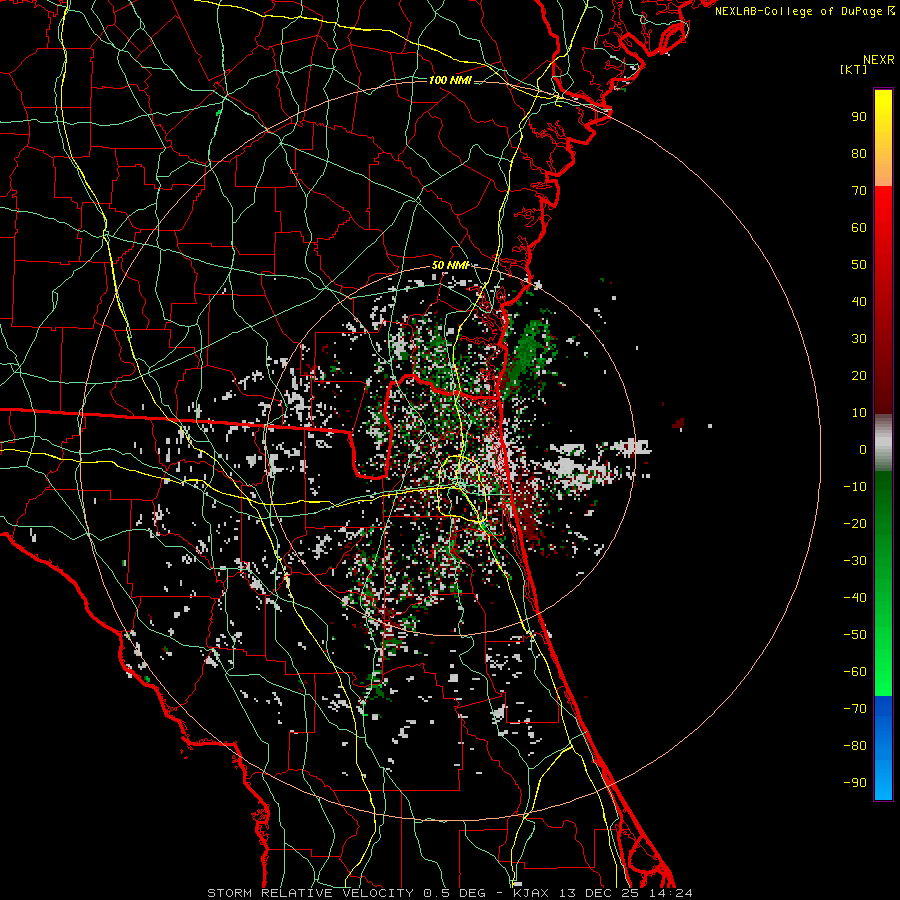Click the -70 scale value

point(855,709)
